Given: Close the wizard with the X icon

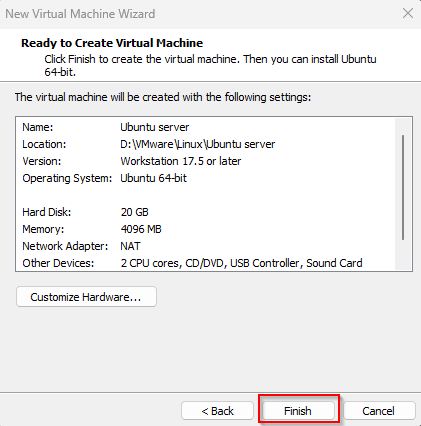Looking at the screenshot, I should coord(408,14).
